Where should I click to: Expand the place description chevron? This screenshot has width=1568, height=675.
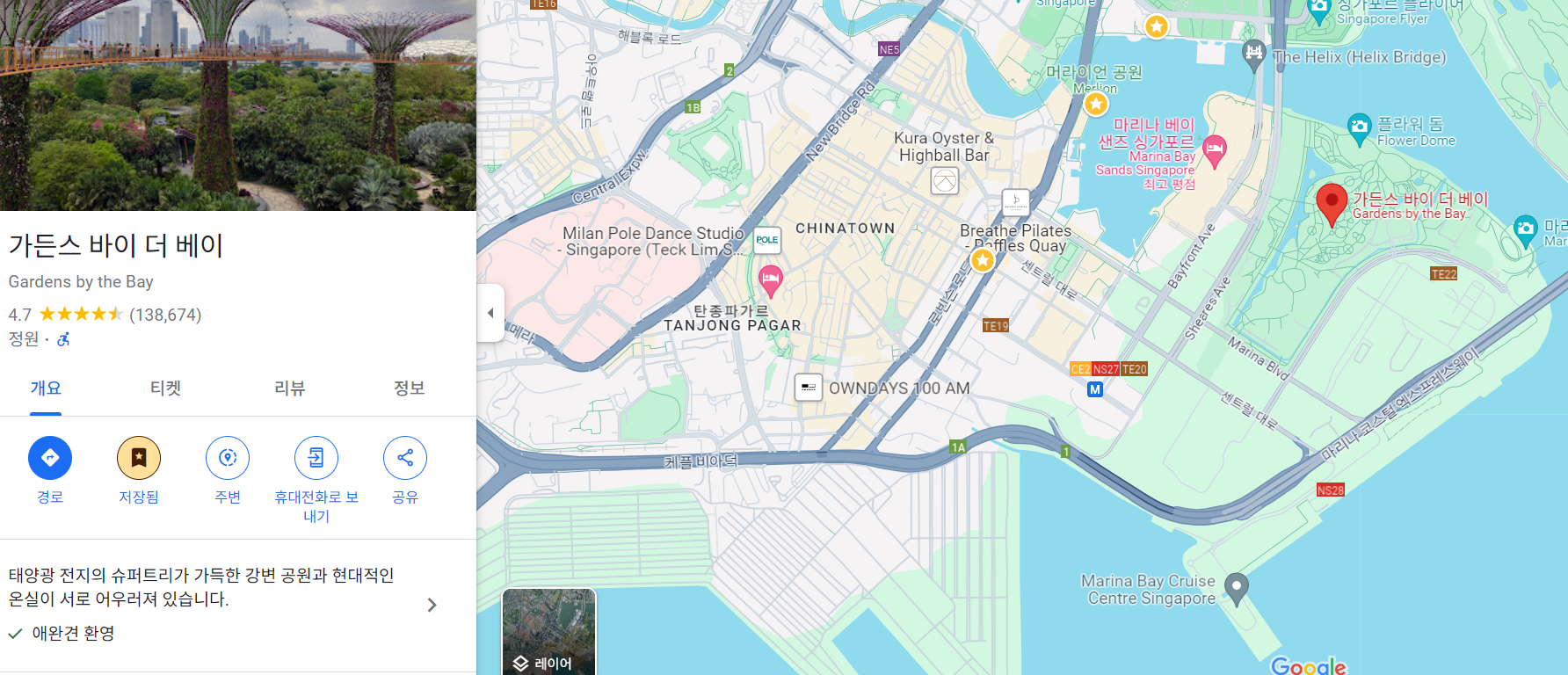click(x=432, y=605)
